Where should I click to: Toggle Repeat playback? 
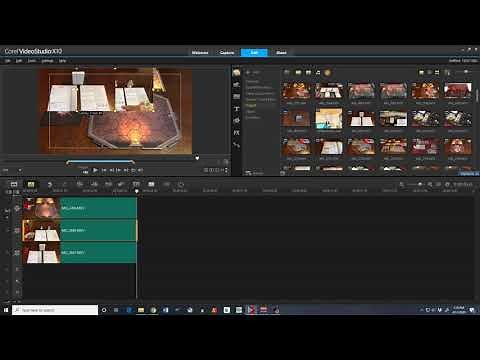(x=133, y=170)
